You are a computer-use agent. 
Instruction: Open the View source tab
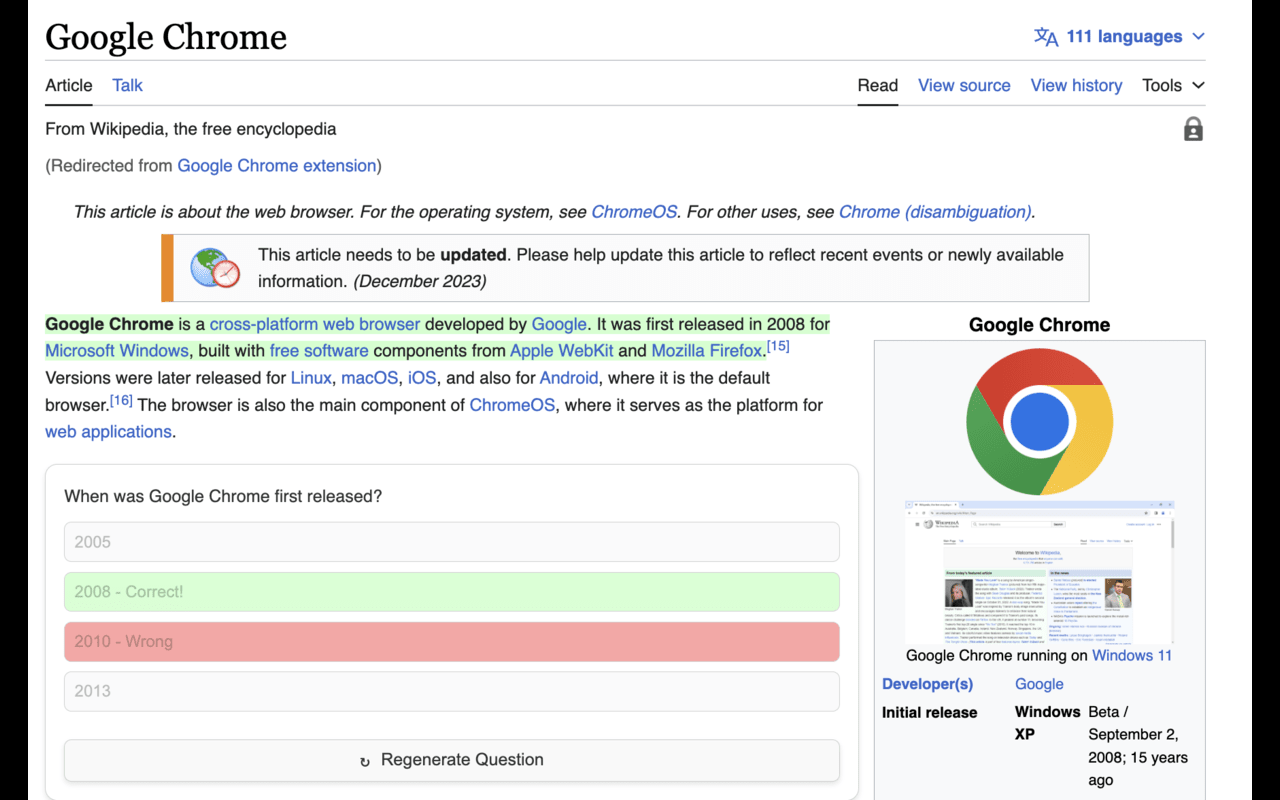(964, 85)
